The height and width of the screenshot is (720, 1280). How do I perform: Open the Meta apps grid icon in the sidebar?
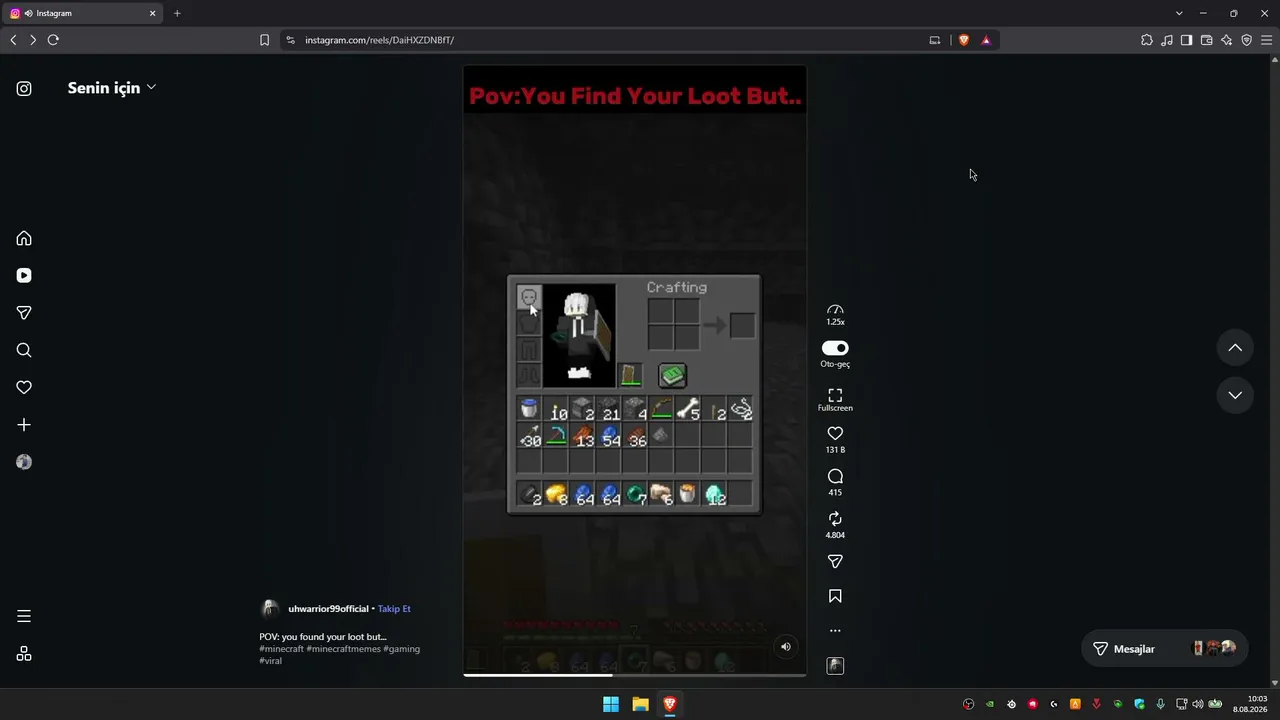(24, 654)
